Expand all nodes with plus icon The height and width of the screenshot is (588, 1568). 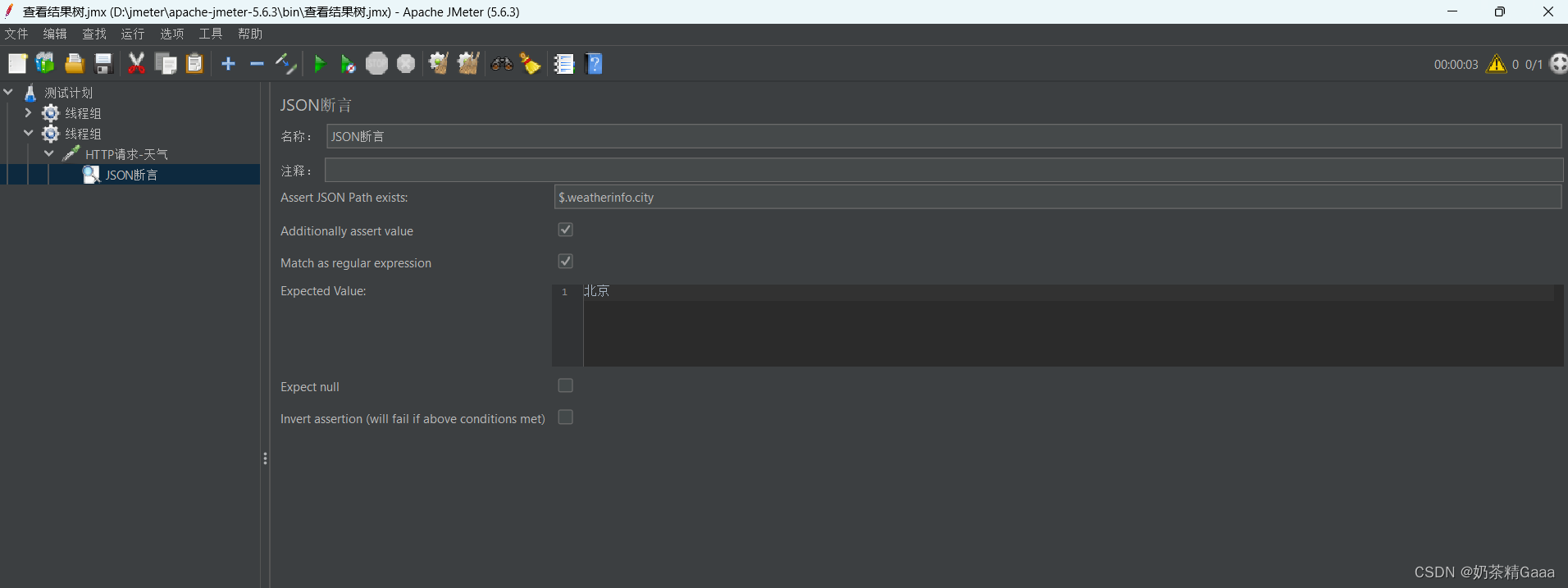(229, 64)
